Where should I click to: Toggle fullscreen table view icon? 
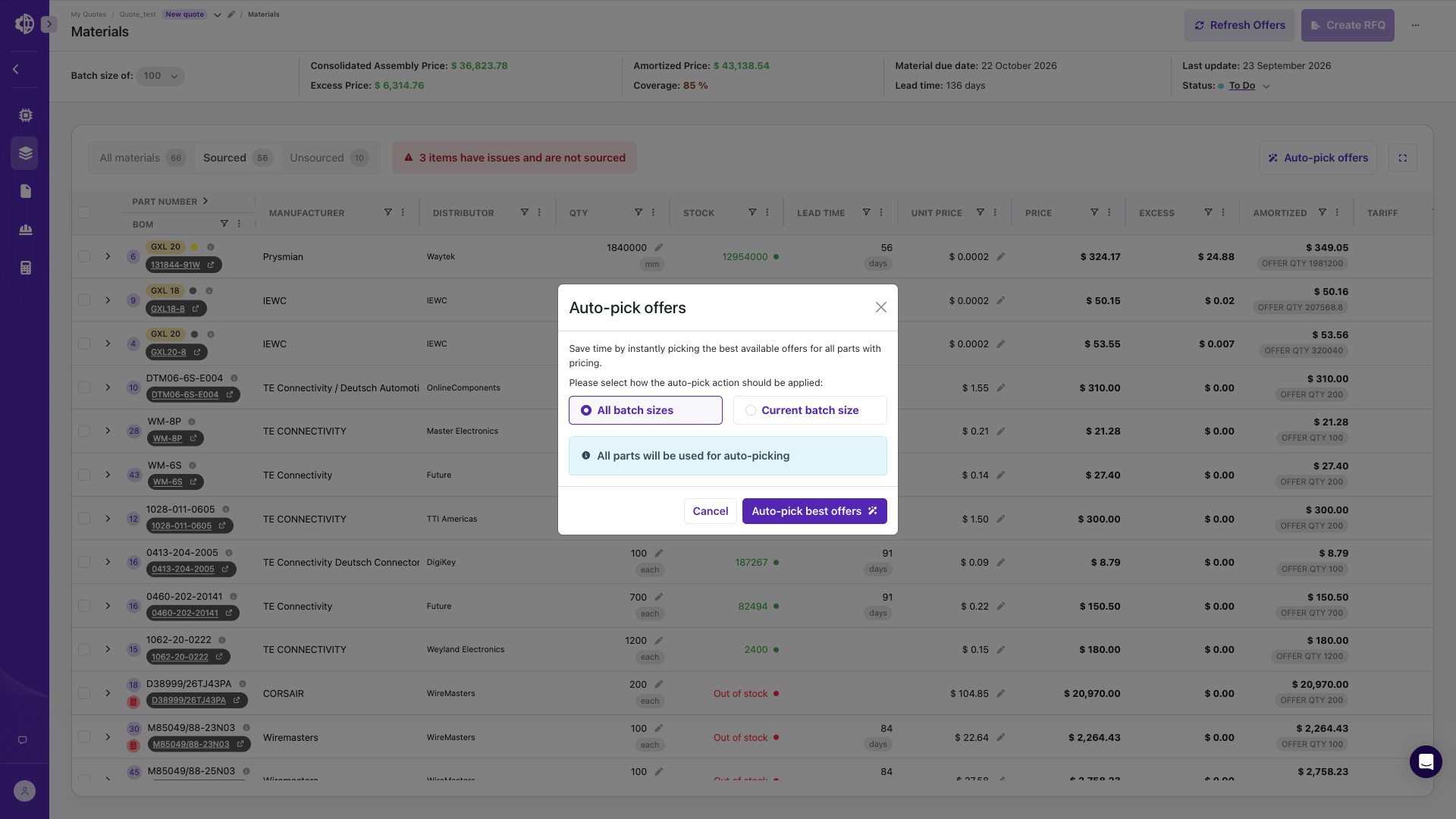coord(1402,158)
